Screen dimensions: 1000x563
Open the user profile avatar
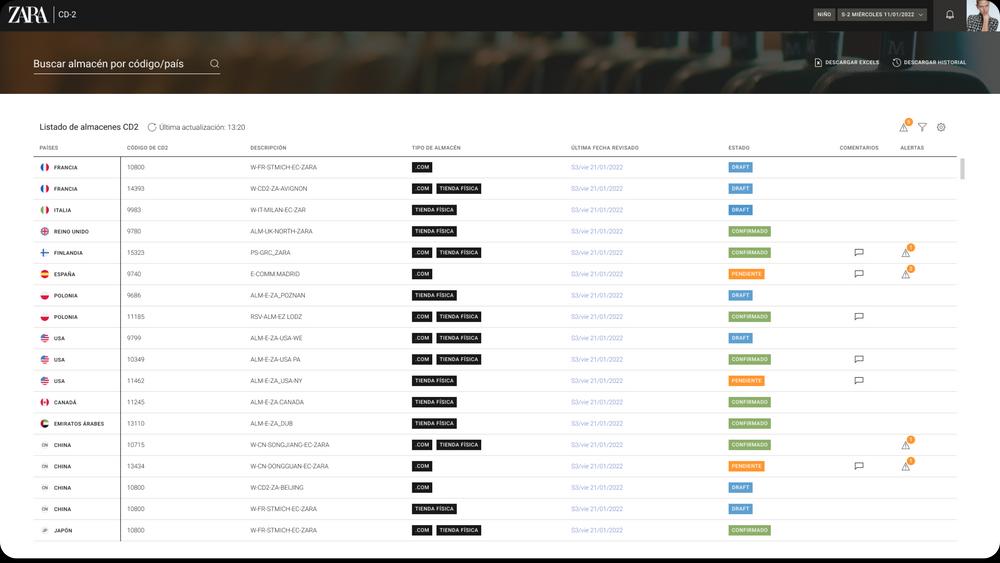coord(983,15)
